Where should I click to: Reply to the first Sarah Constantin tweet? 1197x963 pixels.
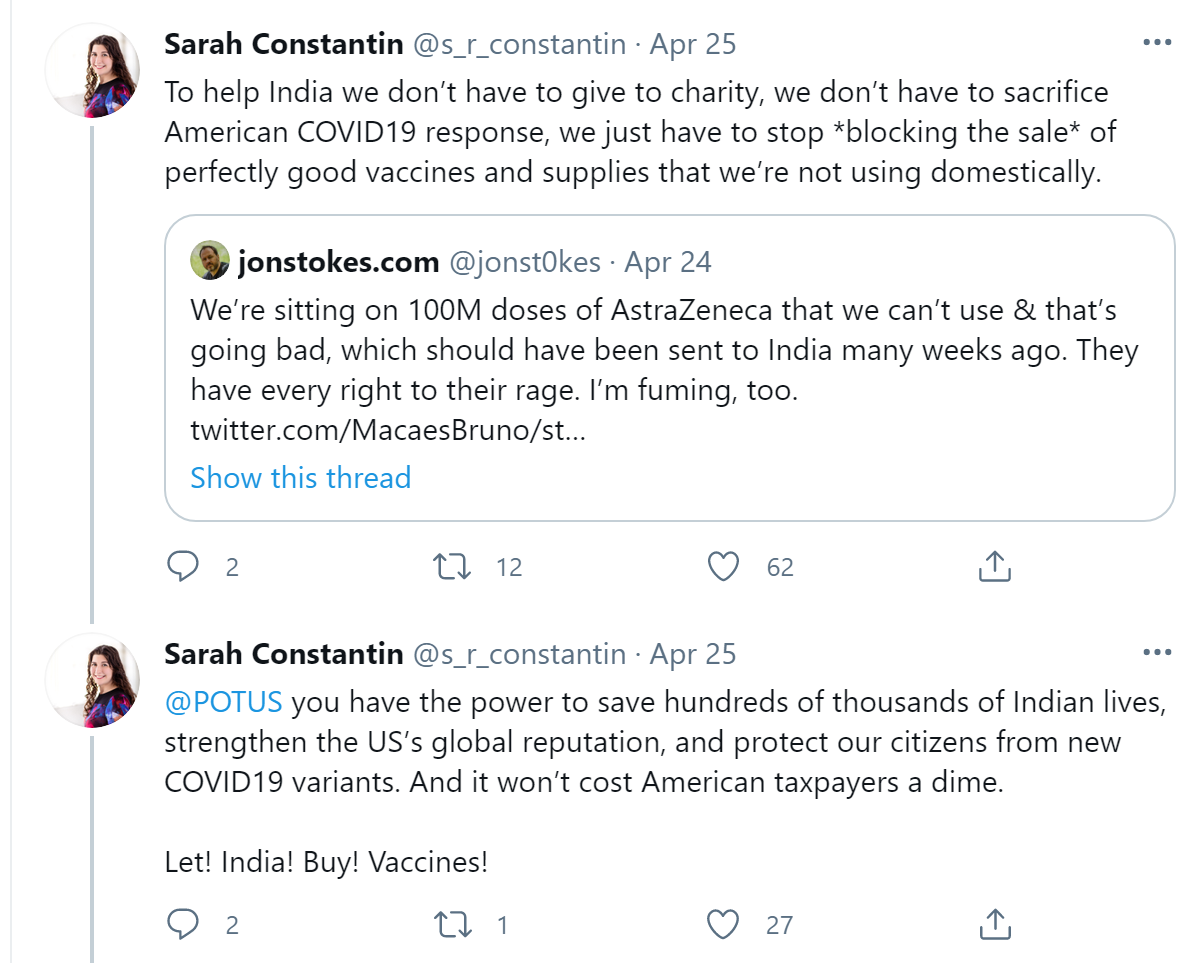[x=183, y=567]
